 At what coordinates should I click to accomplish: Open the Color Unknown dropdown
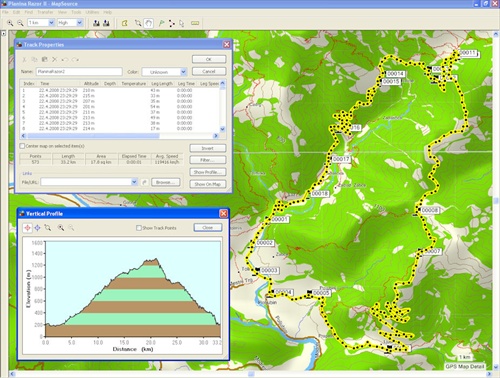coord(183,72)
